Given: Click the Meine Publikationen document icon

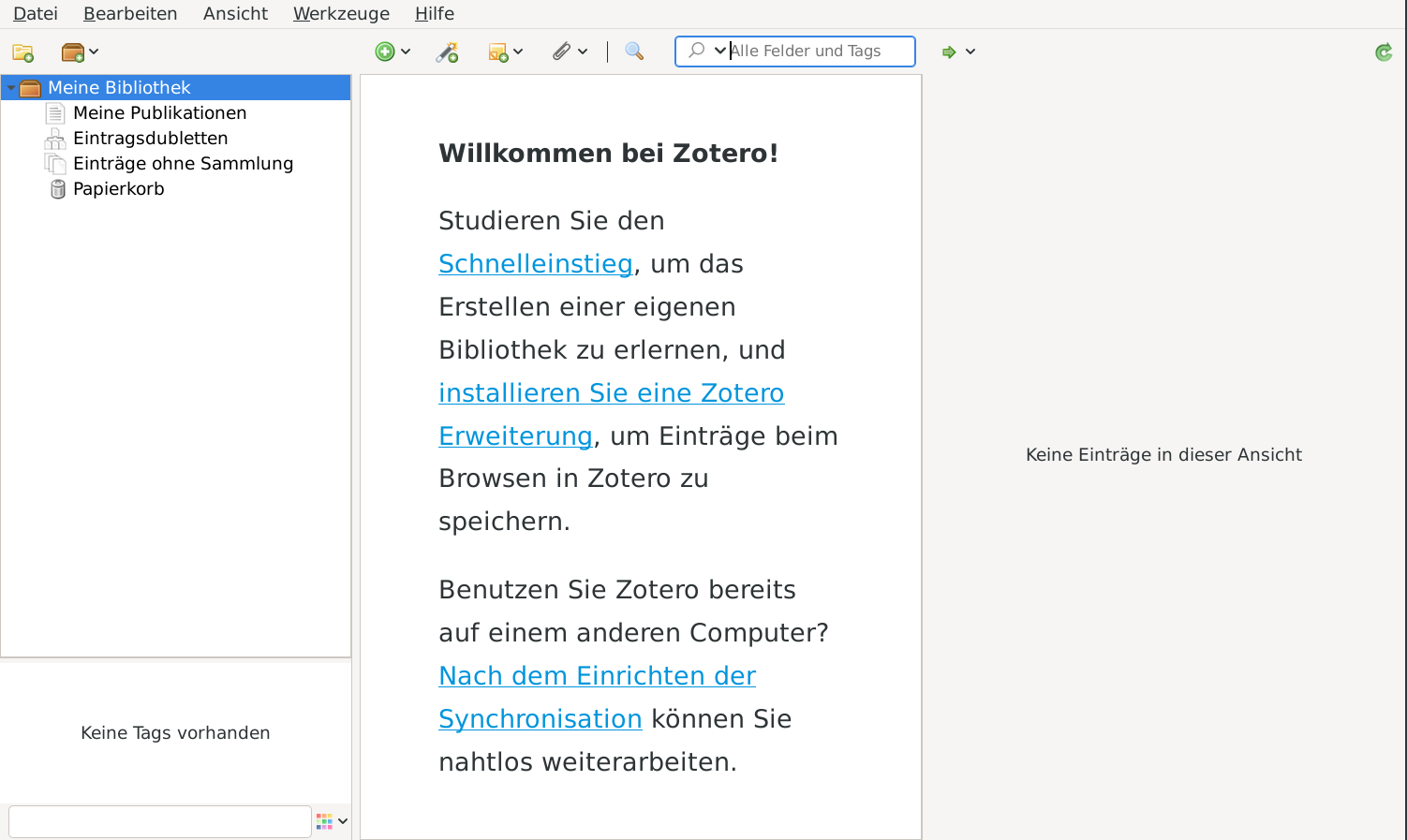Looking at the screenshot, I should (x=55, y=113).
